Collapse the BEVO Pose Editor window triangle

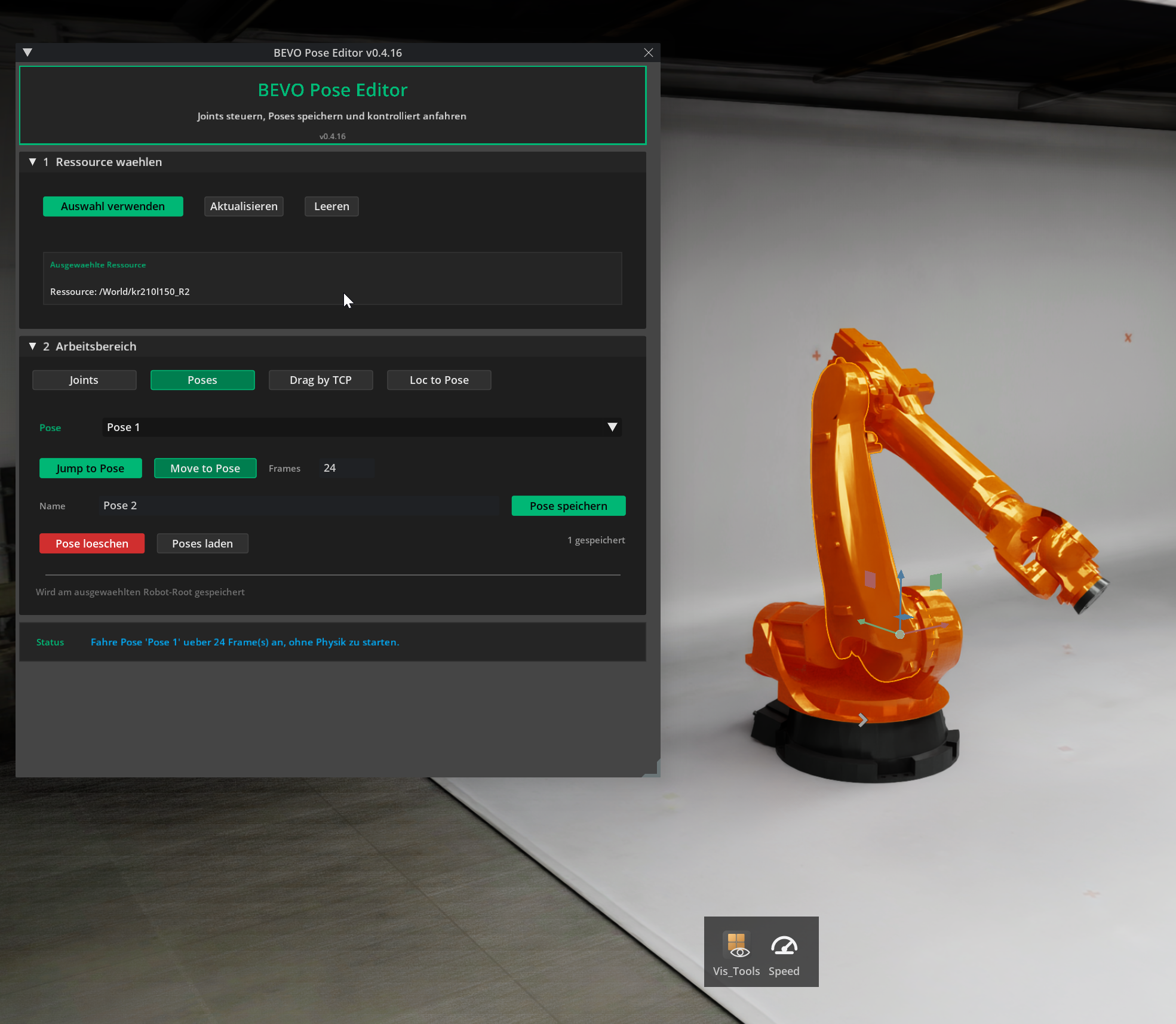[27, 53]
